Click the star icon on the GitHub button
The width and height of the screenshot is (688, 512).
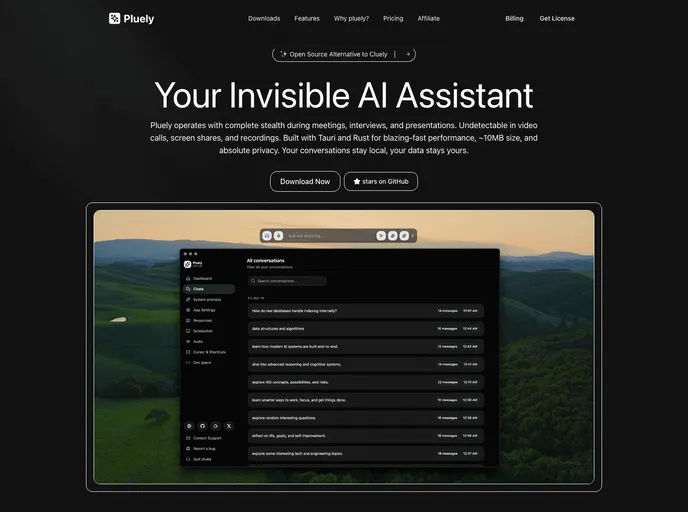(x=357, y=181)
